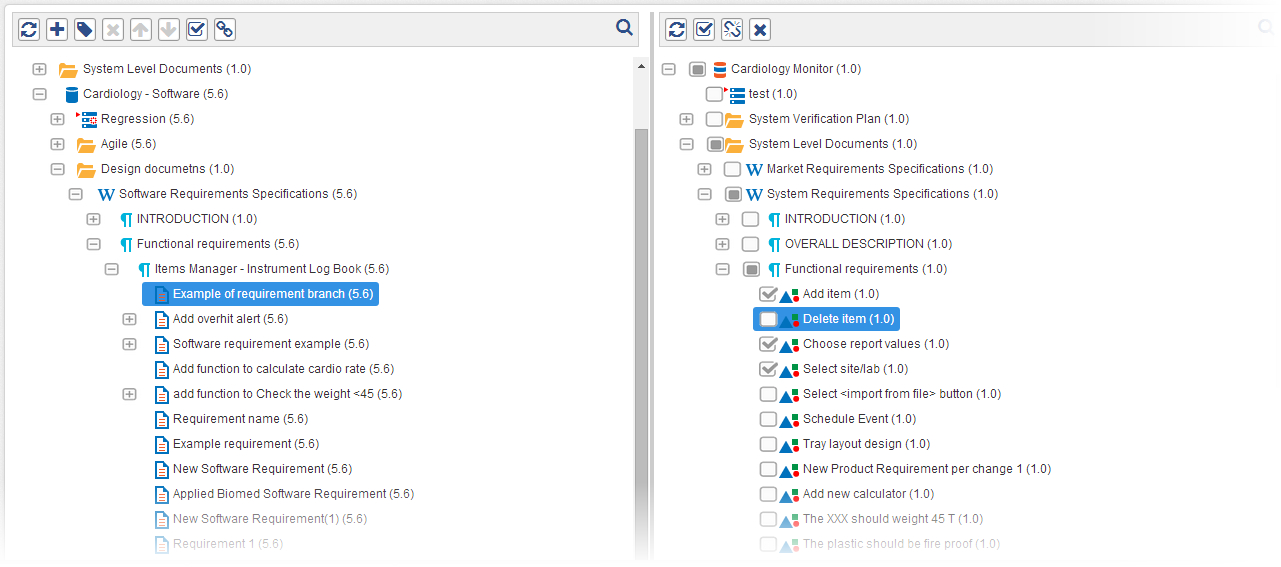This screenshot has height=567, width=1281.
Task: Click the refresh icon in right panel toolbar
Action: coord(676,30)
